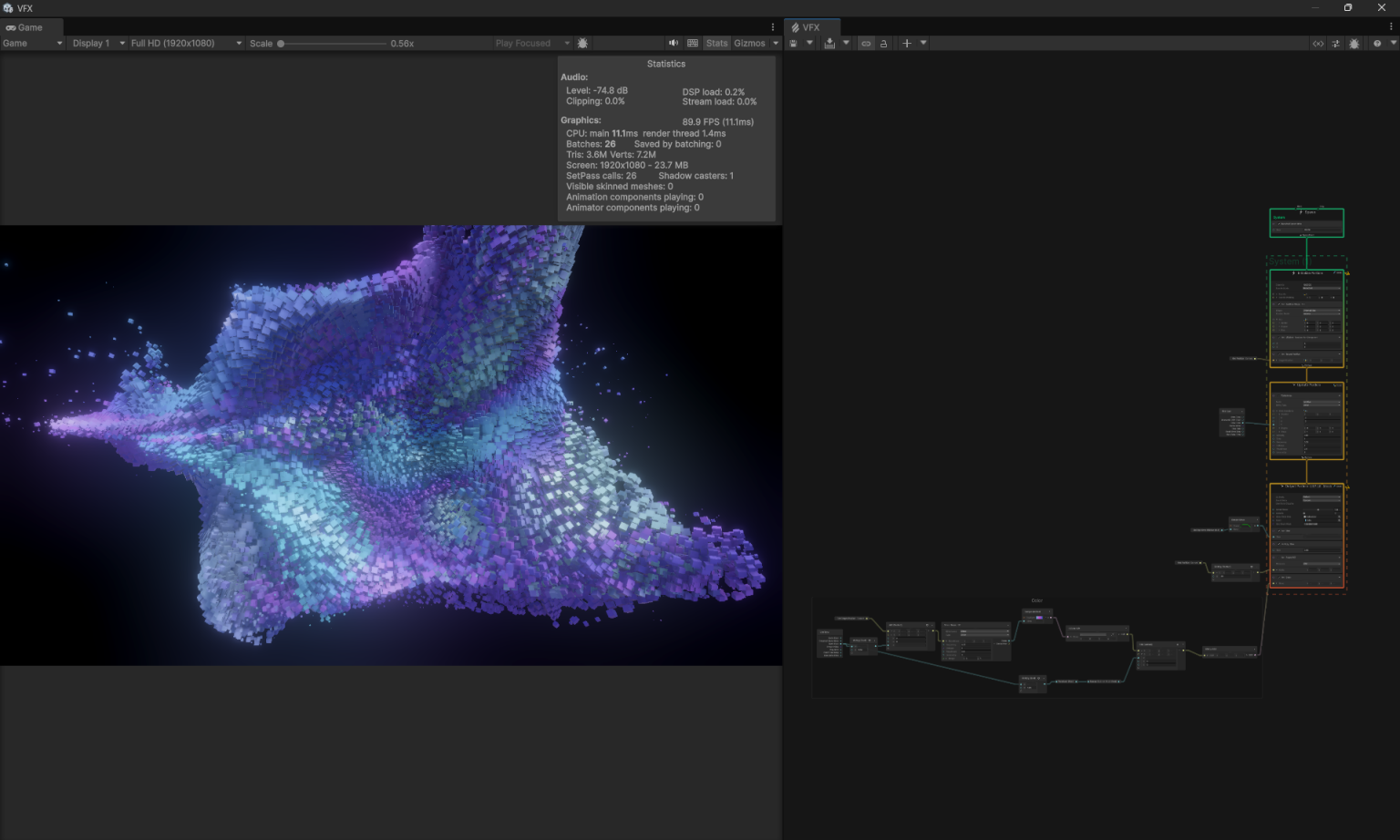This screenshot has height=840, width=1400.
Task: Open VFX help using the question mark icon
Action: coord(1376,43)
